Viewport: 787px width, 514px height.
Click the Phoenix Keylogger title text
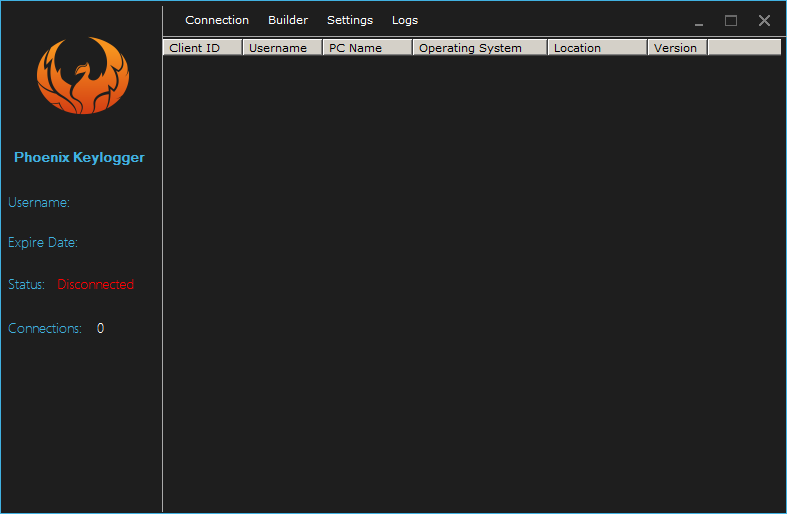79,157
